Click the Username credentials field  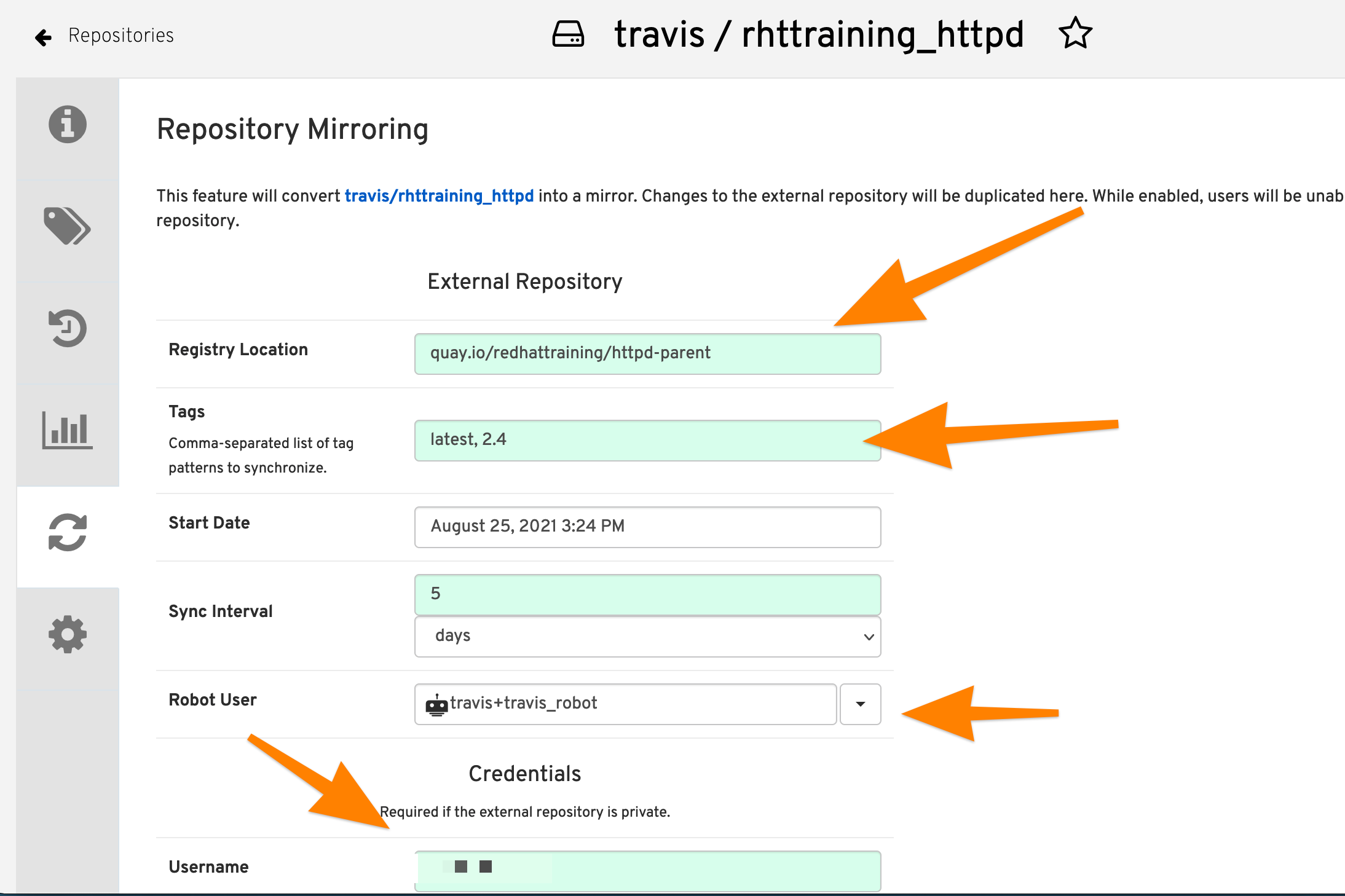click(x=647, y=871)
